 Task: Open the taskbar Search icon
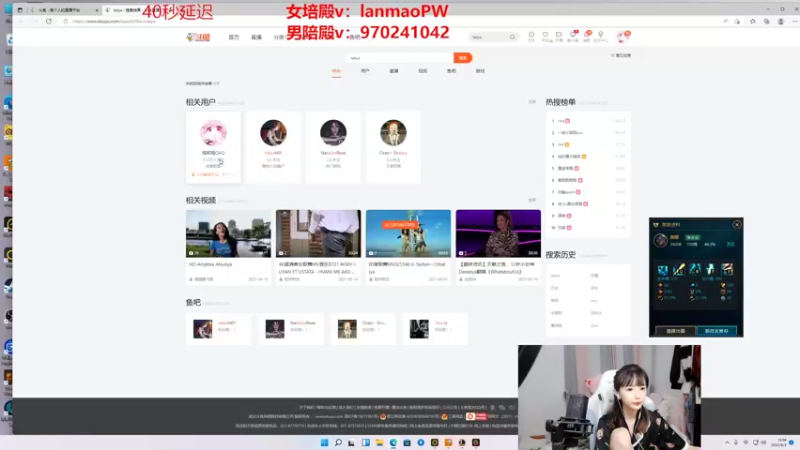click(338, 442)
